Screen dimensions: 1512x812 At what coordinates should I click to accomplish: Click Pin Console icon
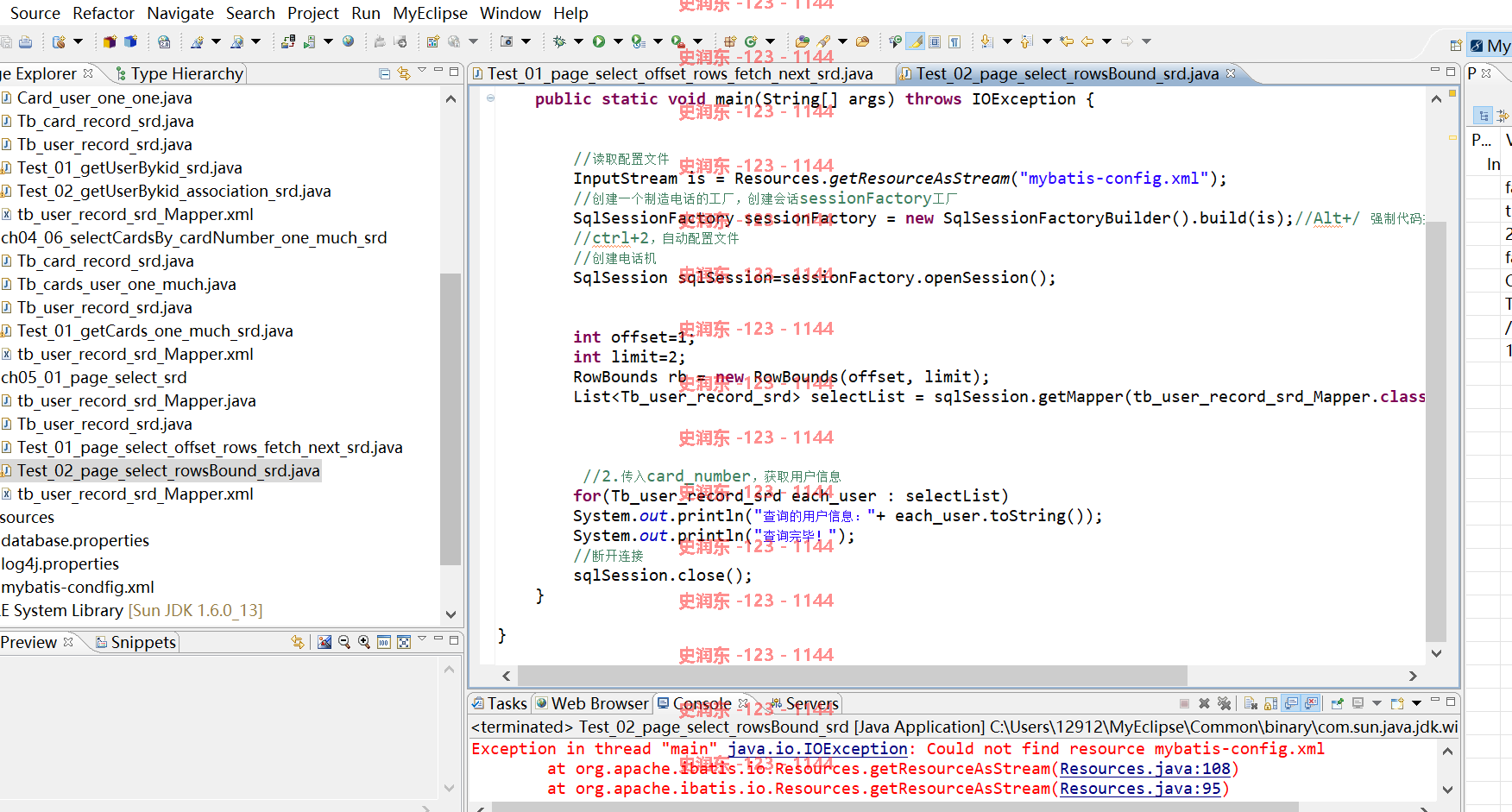1338,703
